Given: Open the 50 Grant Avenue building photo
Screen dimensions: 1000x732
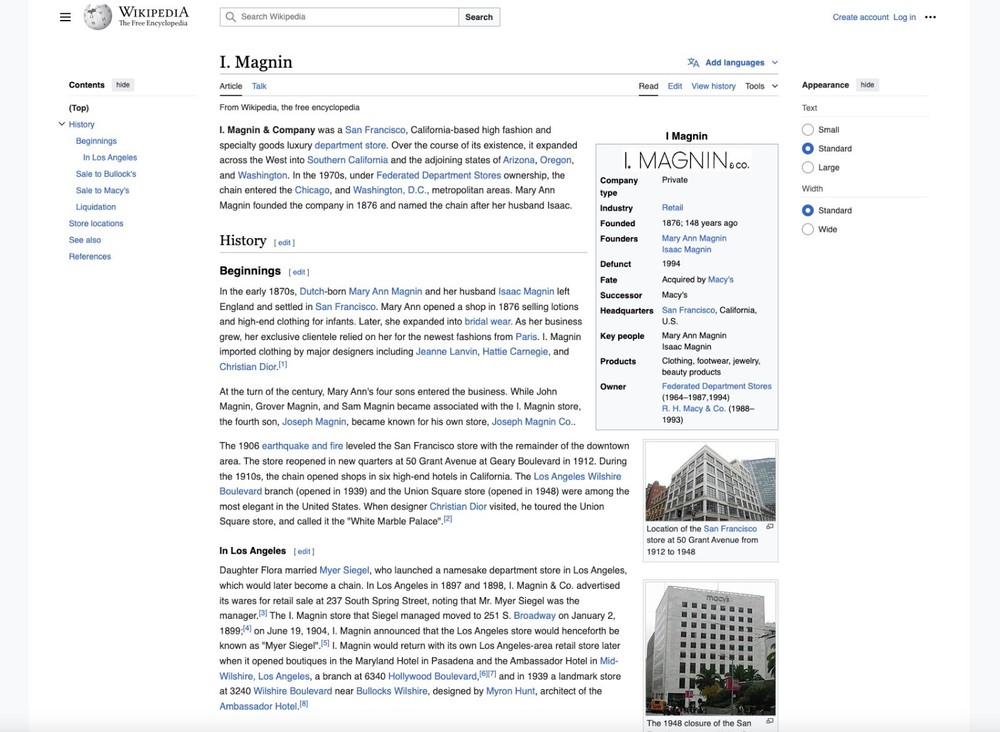Looking at the screenshot, I should [710, 481].
